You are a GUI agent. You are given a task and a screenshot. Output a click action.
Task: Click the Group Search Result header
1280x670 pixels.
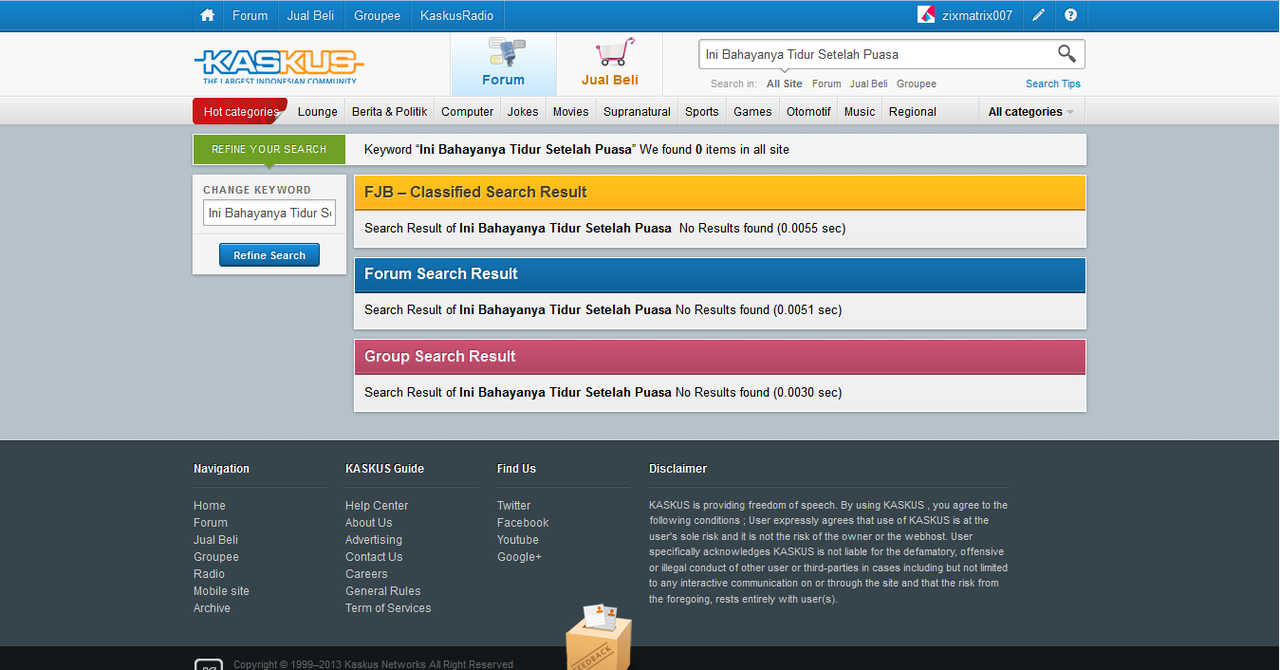720,356
